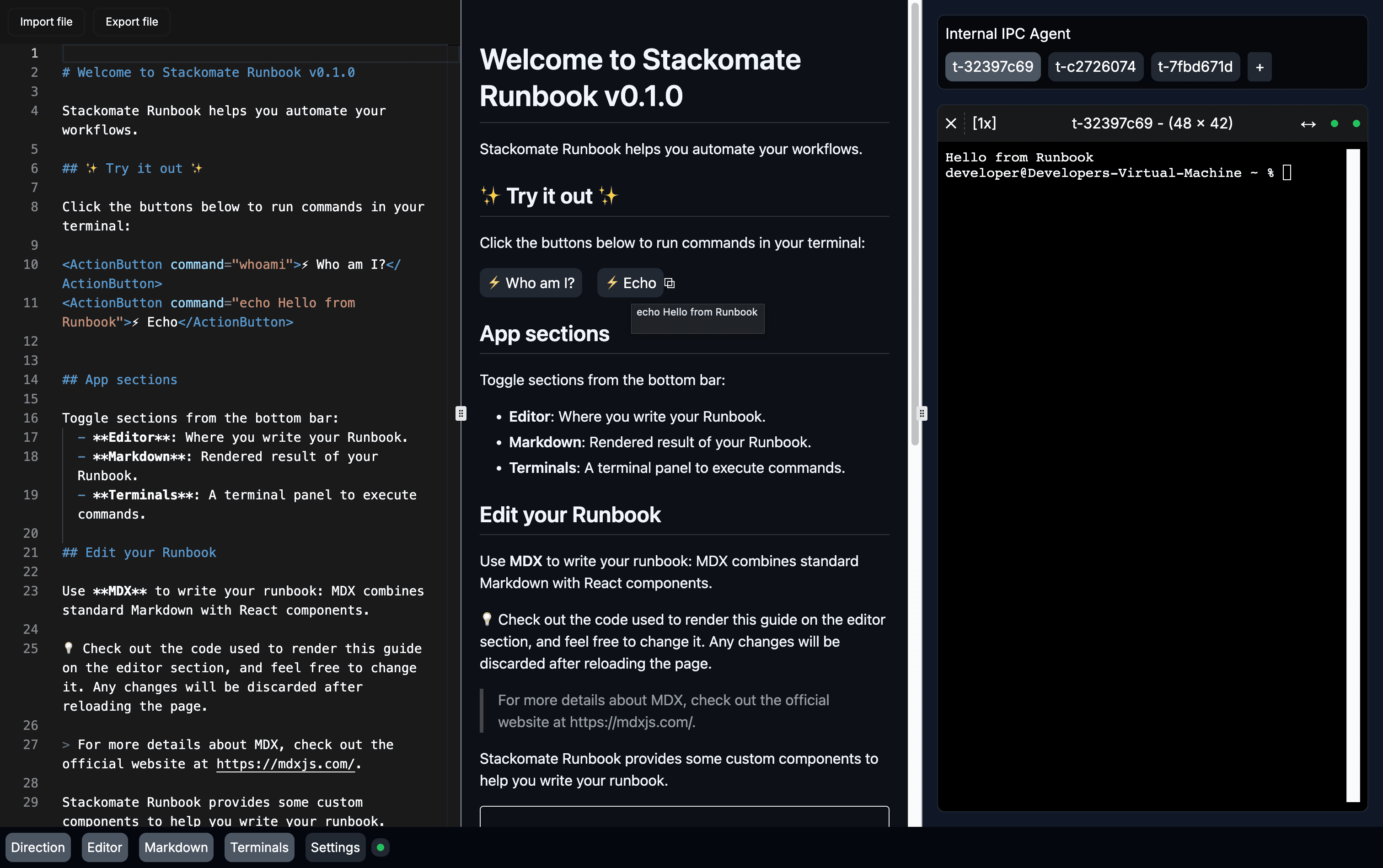Viewport: 1383px width, 868px height.
Task: Toggle the Terminals section in the bottom bar
Action: tap(259, 847)
